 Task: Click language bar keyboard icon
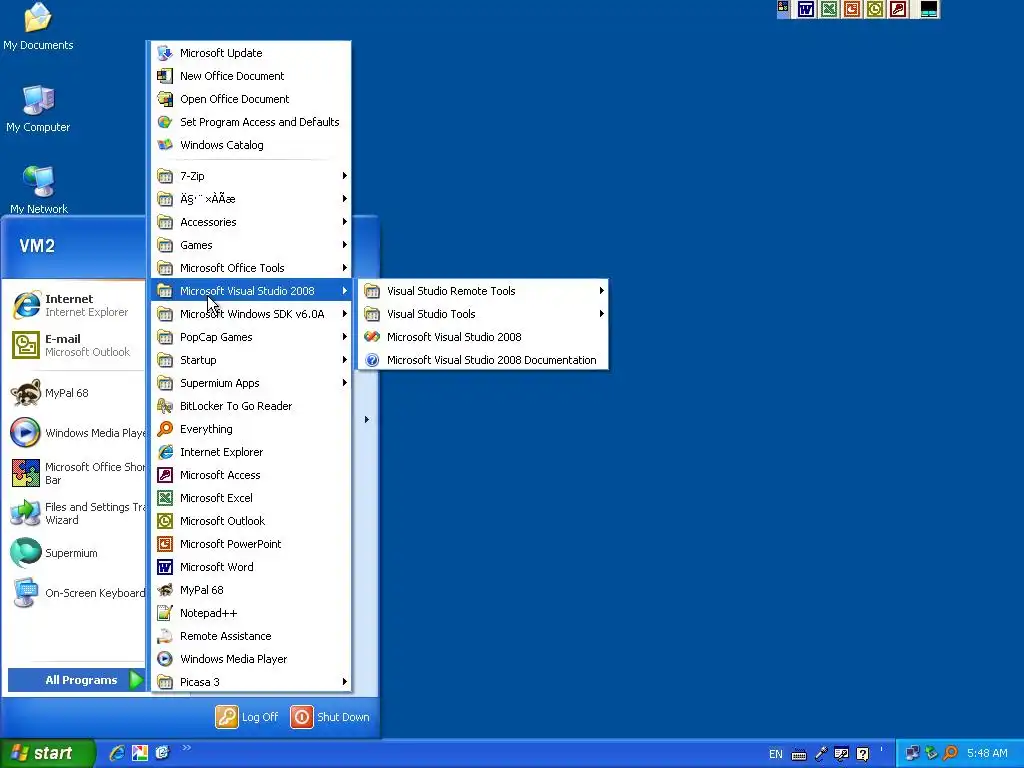pyautogui.click(x=799, y=755)
